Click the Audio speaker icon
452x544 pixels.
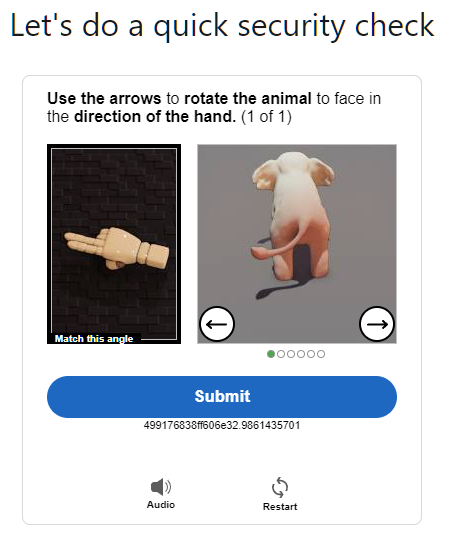click(161, 487)
